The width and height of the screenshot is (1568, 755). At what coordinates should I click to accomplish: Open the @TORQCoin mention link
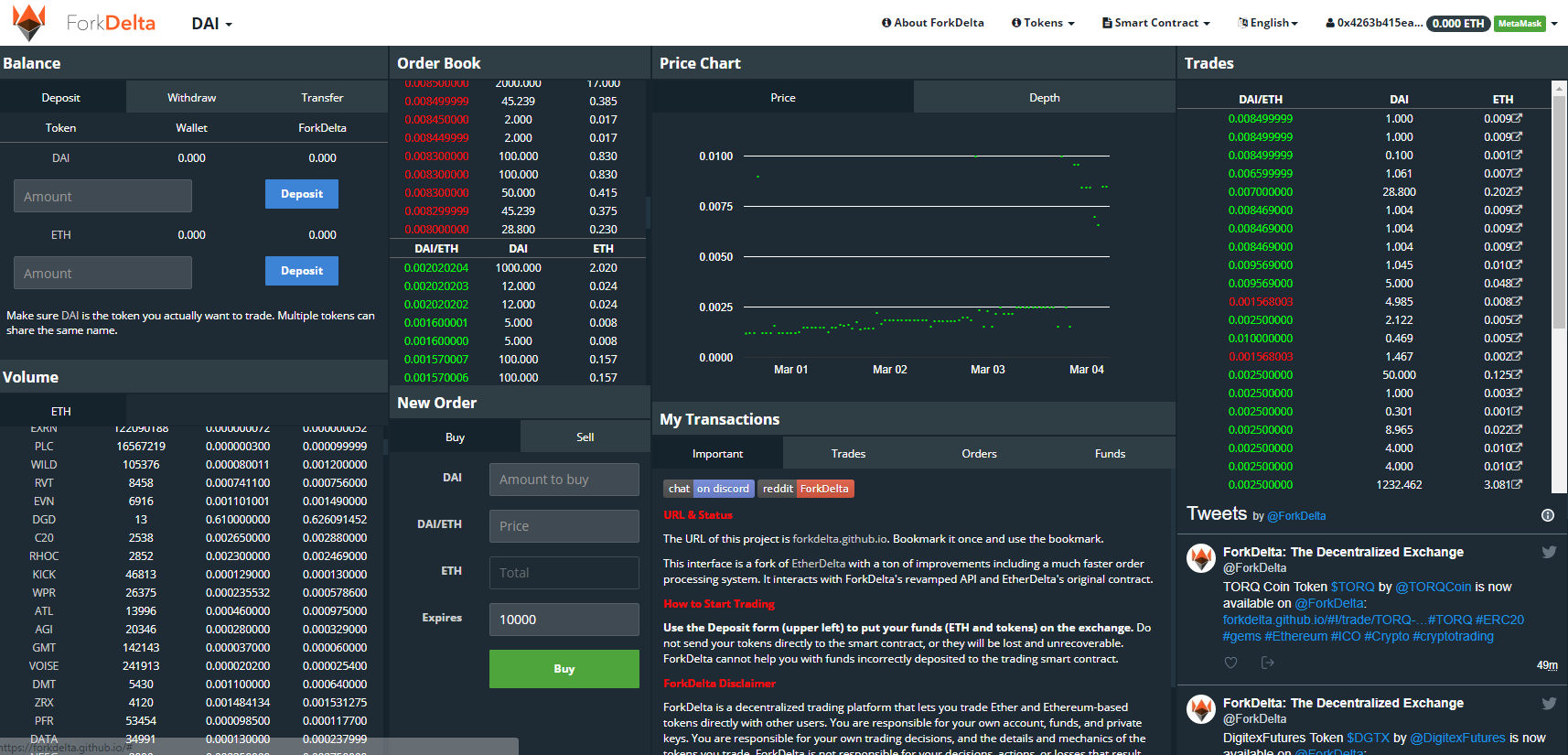pyautogui.click(x=1434, y=587)
